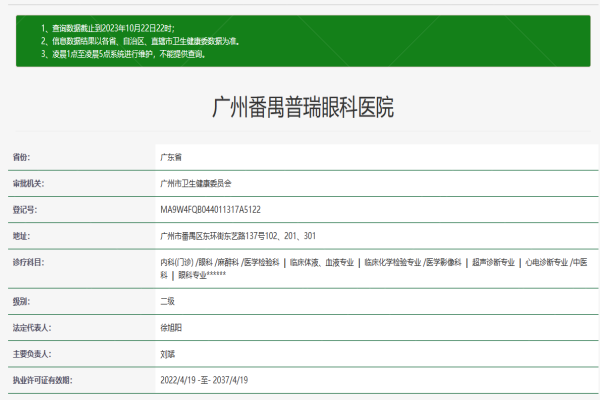
Task: Click the hospital title 广州番禺普瑞眼科医院
Action: click(x=303, y=108)
